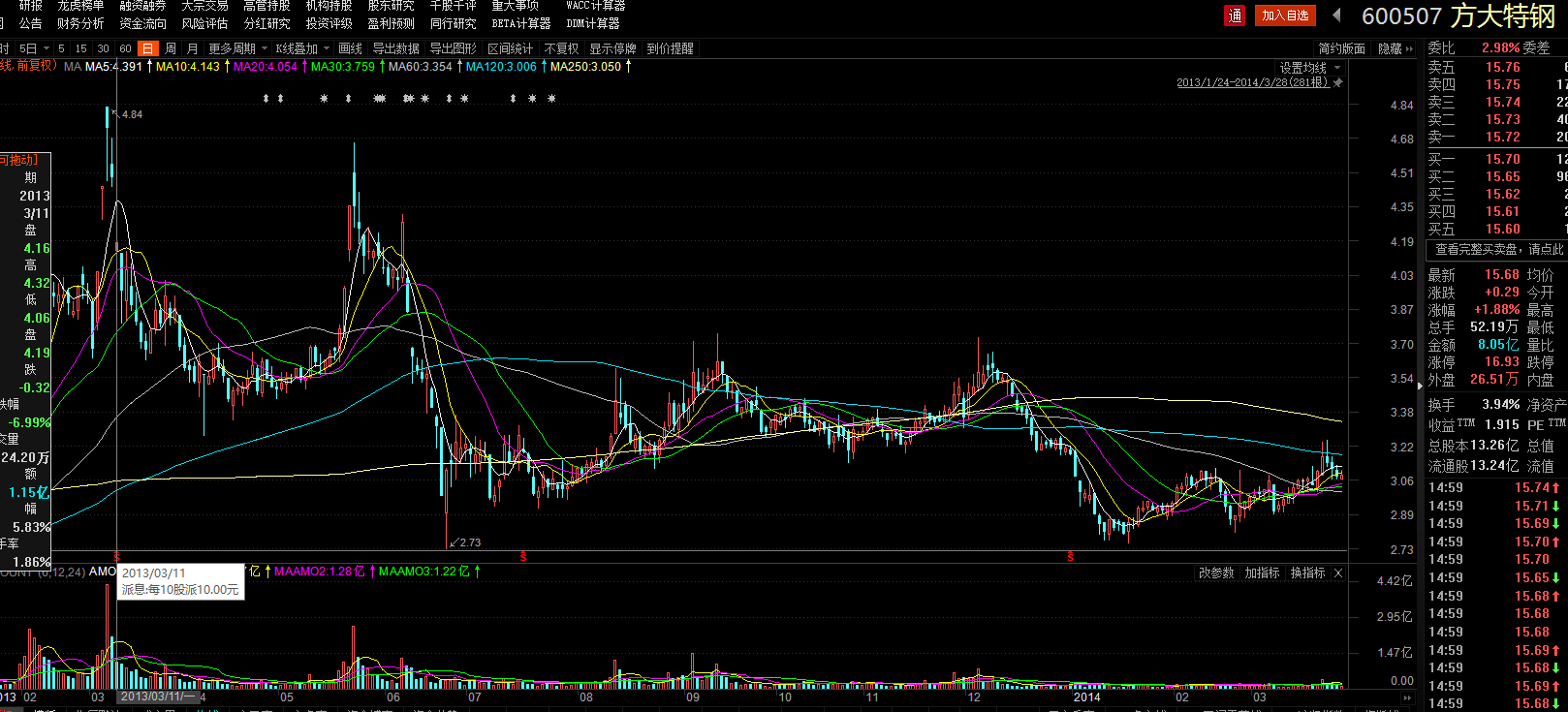Click 加指标 to add an indicator
The height and width of the screenshot is (712, 1568).
pos(1262,573)
